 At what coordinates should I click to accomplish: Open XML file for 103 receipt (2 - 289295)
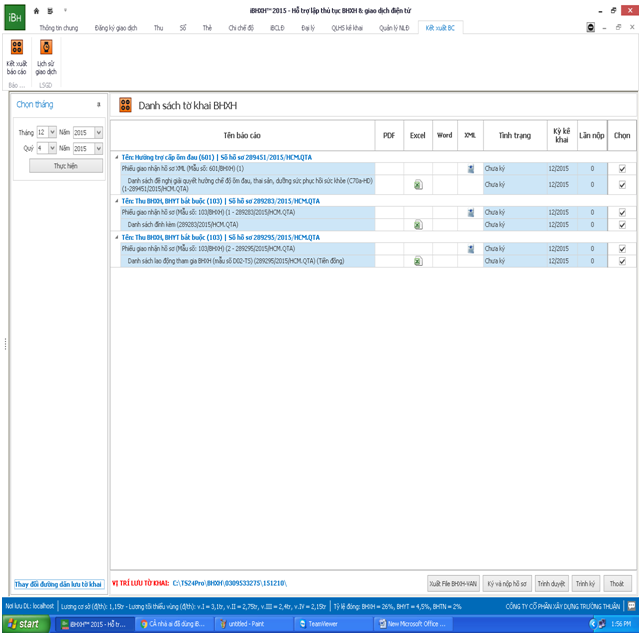tap(470, 248)
